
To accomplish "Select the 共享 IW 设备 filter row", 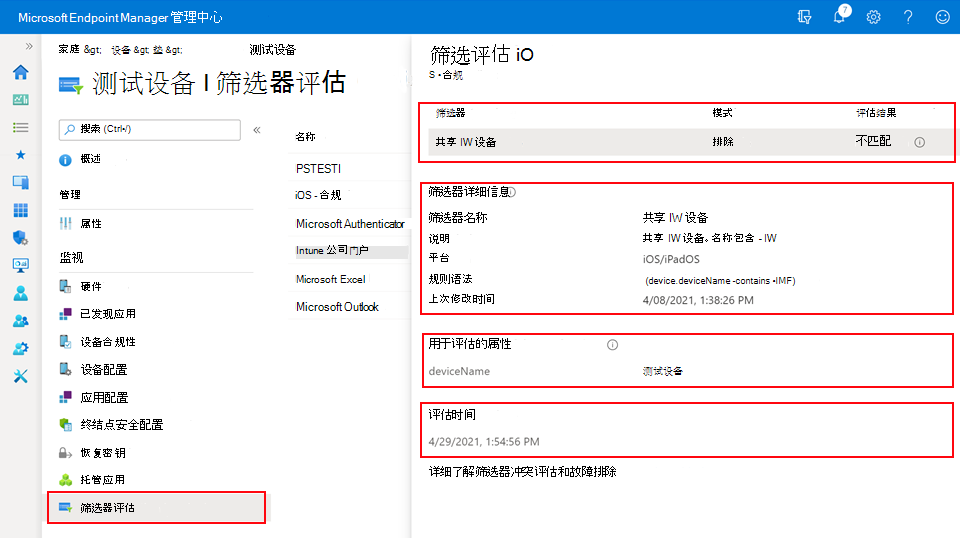I will (691, 142).
